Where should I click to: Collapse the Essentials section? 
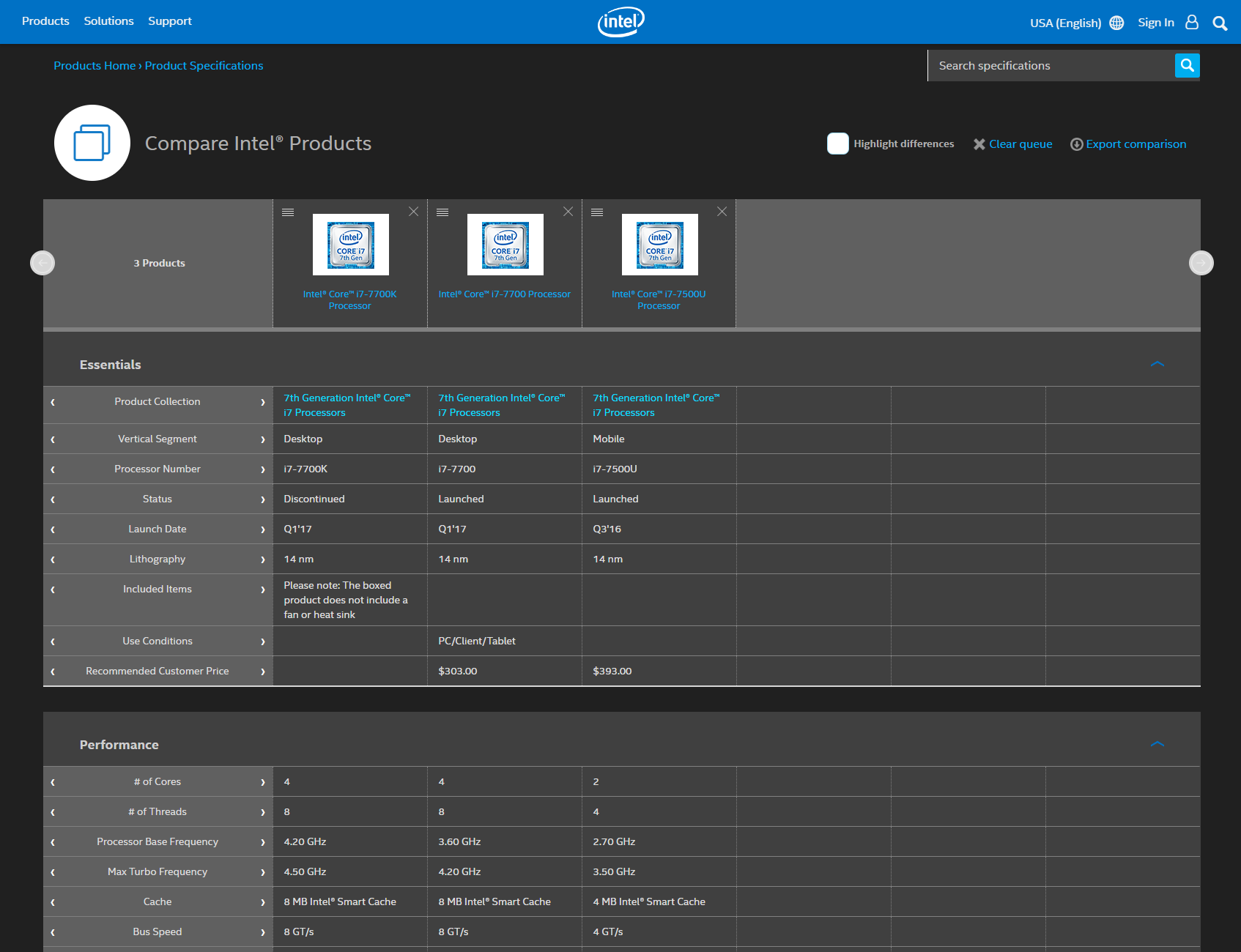pyautogui.click(x=1157, y=365)
